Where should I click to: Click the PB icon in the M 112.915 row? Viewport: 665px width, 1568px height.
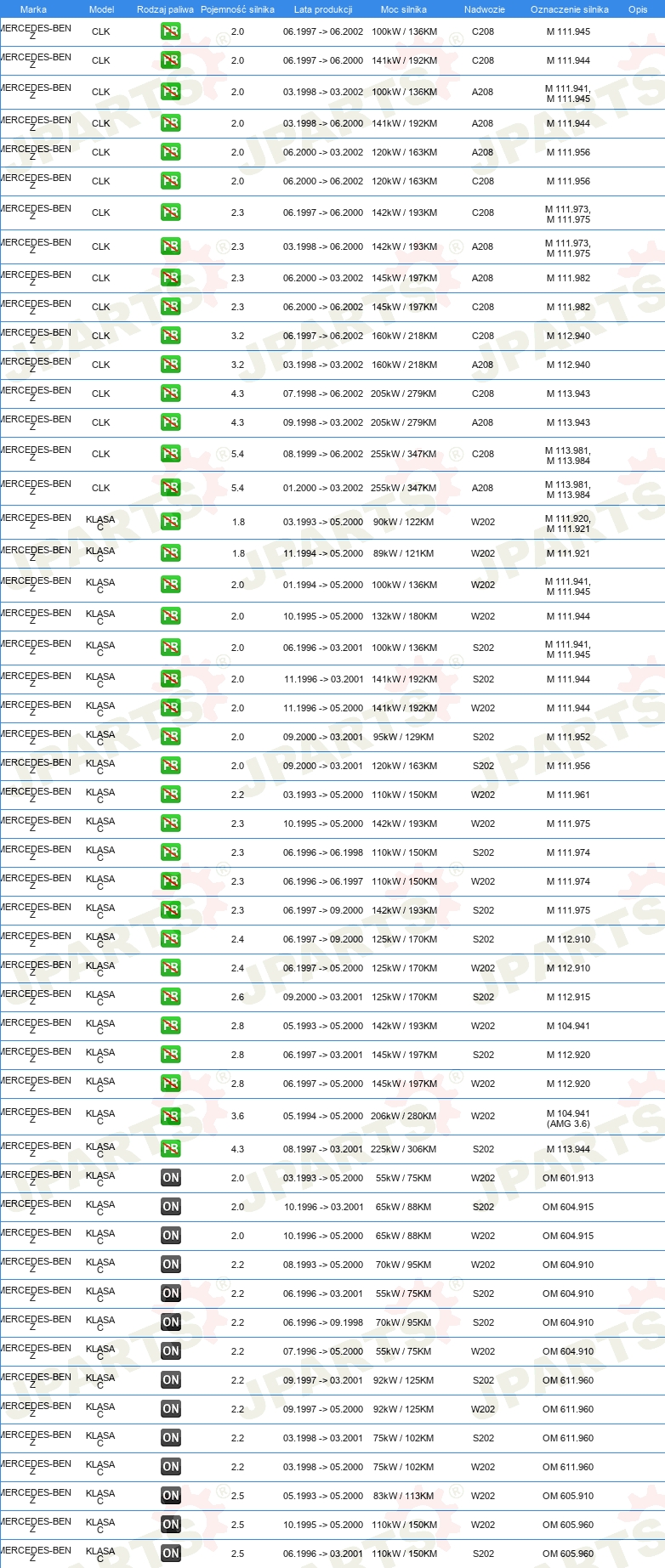pos(171,997)
